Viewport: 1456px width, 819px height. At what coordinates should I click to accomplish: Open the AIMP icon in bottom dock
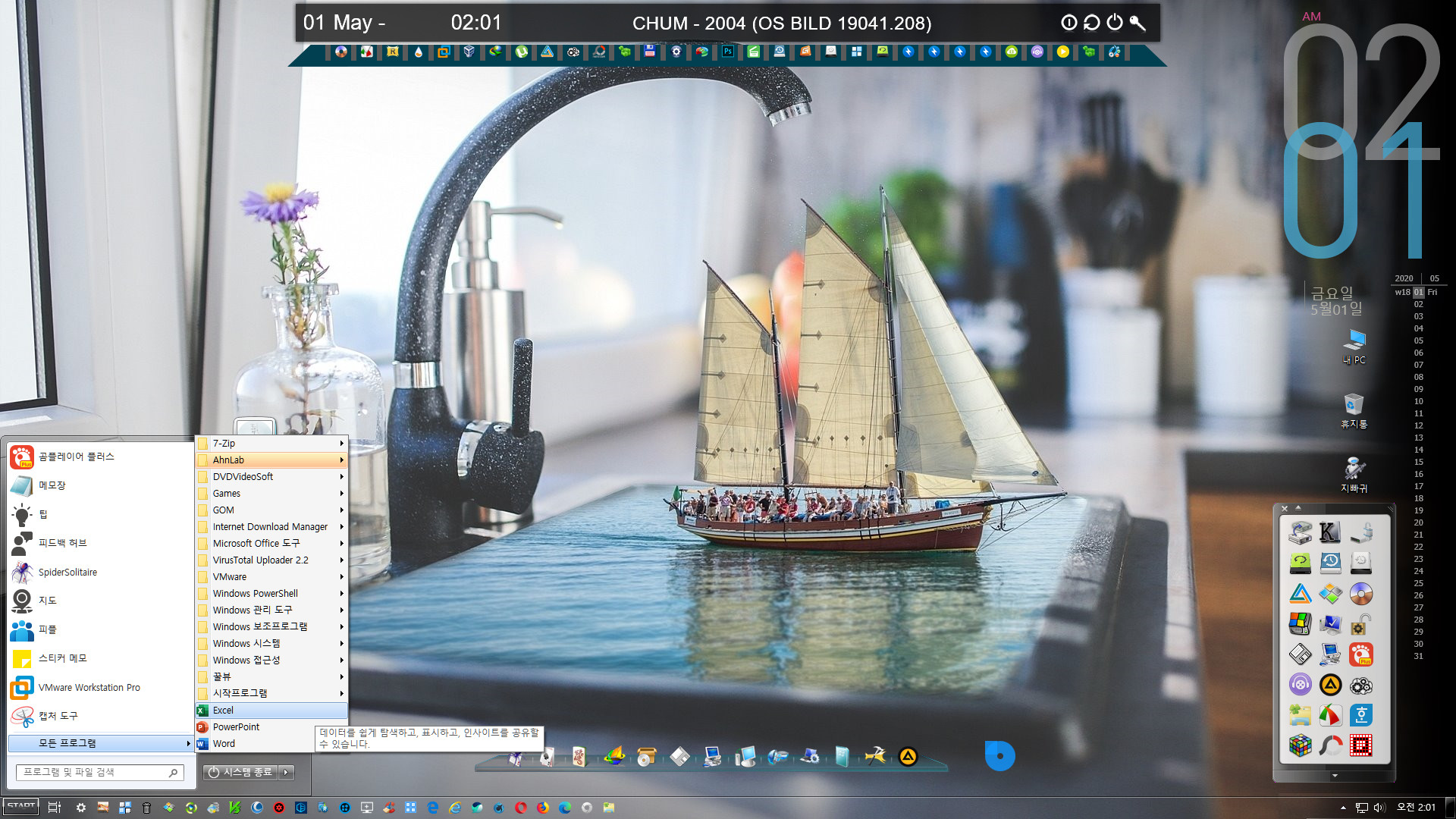pos(908,756)
